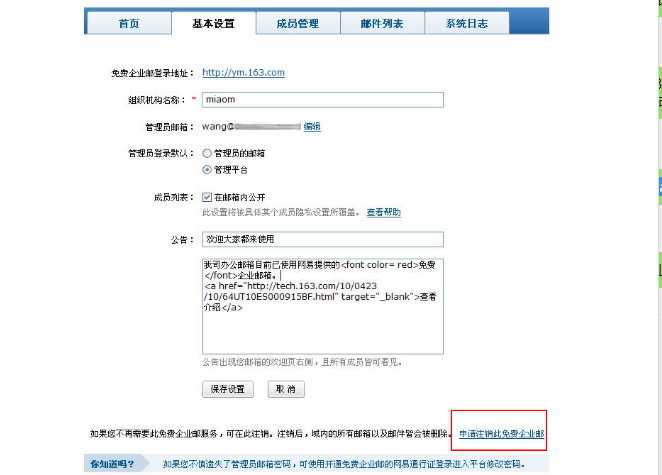Click the 申请注销此免费企业邮 link

click(x=501, y=435)
